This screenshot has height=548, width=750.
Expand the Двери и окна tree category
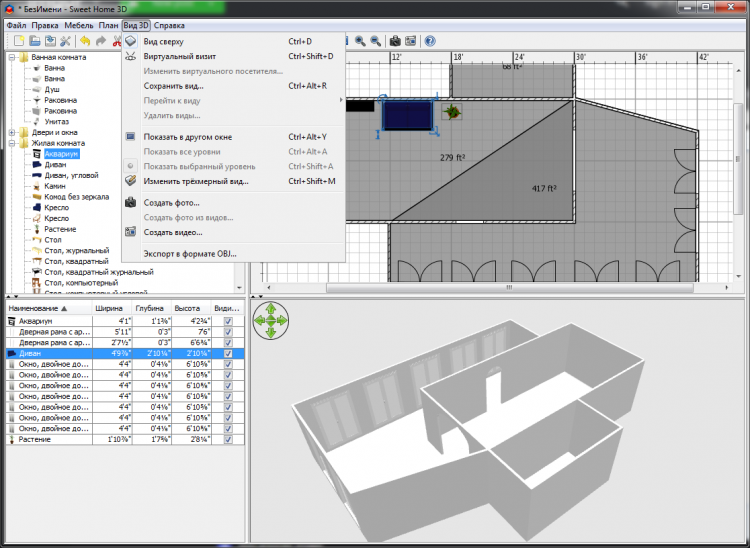point(12,133)
